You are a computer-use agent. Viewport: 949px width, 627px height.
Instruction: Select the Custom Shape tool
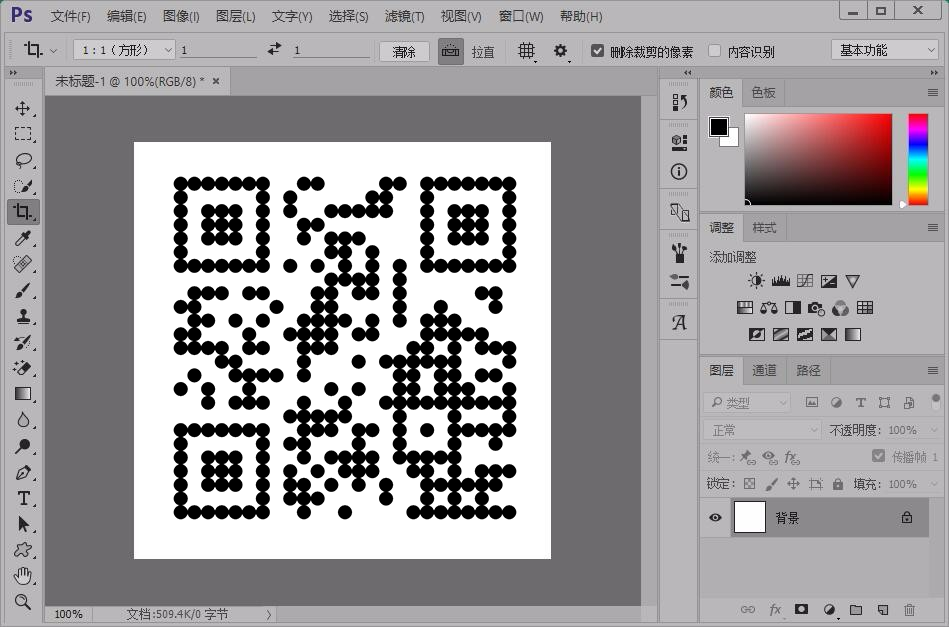click(23, 550)
